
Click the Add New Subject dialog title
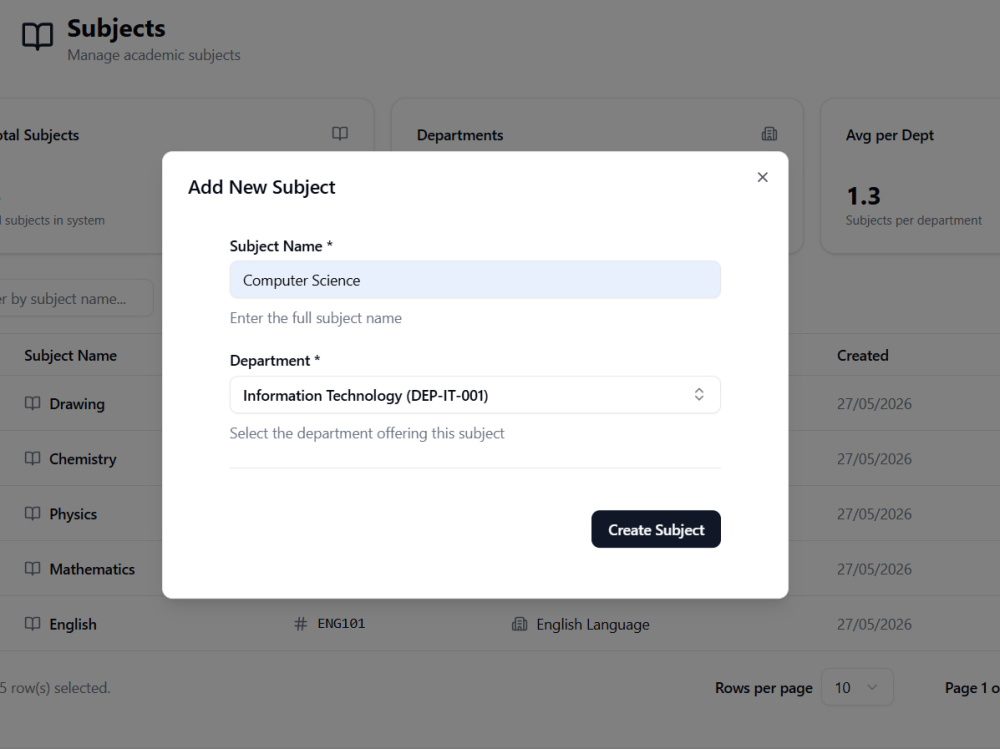click(261, 187)
